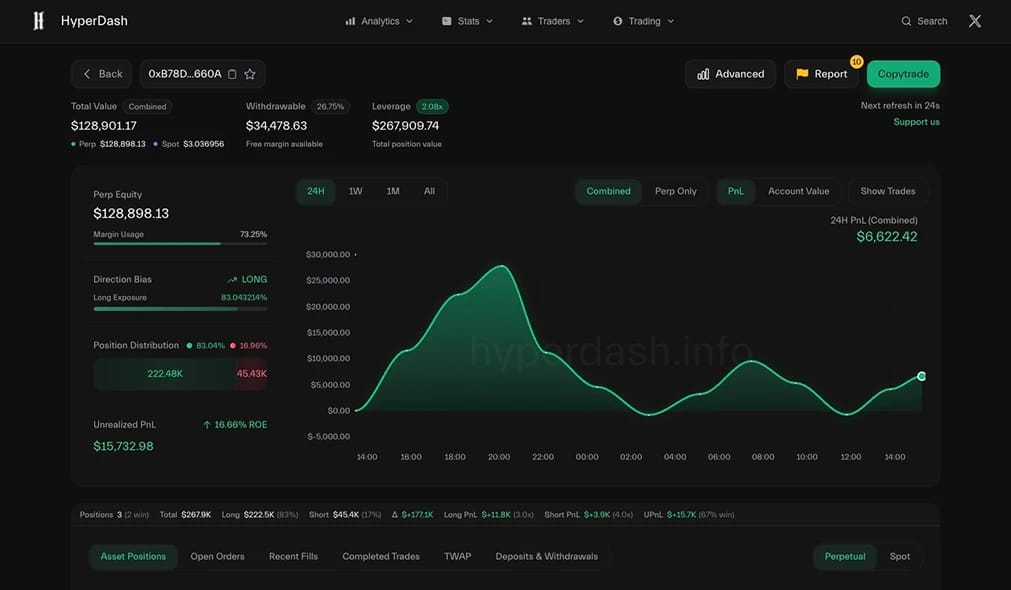The image size is (1011, 590).
Task: Click the Margin Usage progress bar
Action: coord(180,244)
